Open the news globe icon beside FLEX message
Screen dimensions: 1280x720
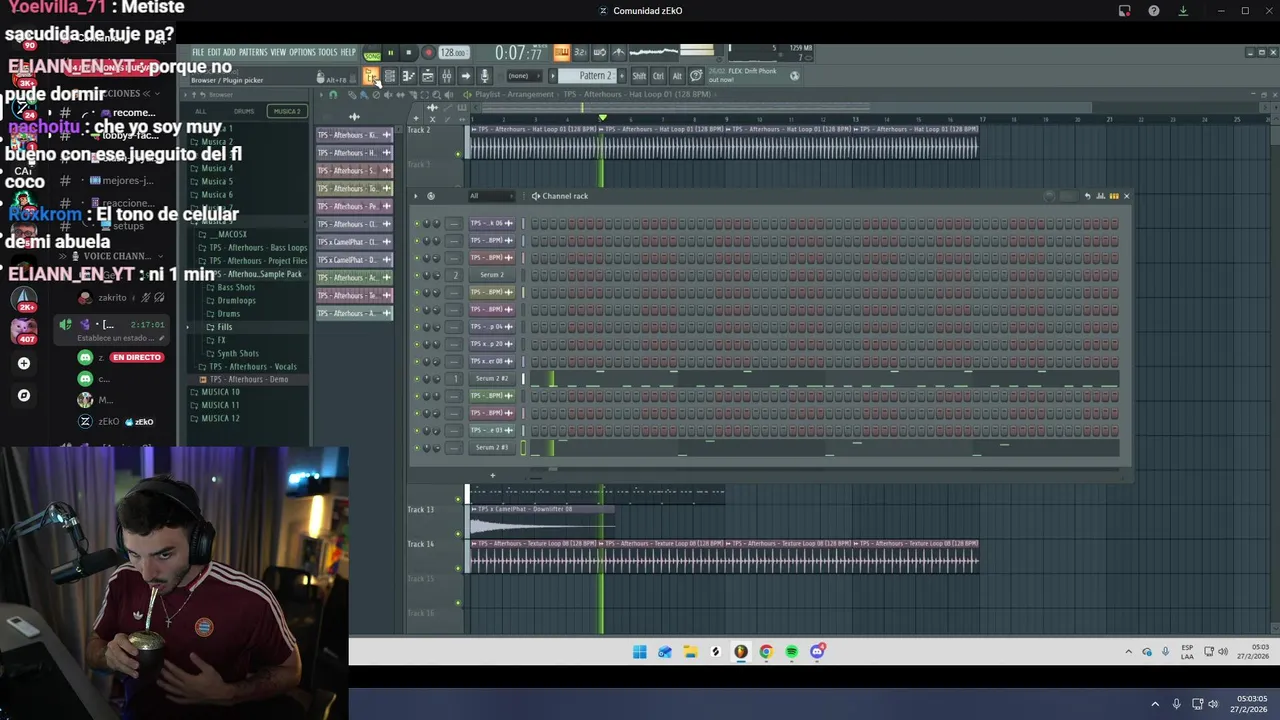(x=794, y=76)
